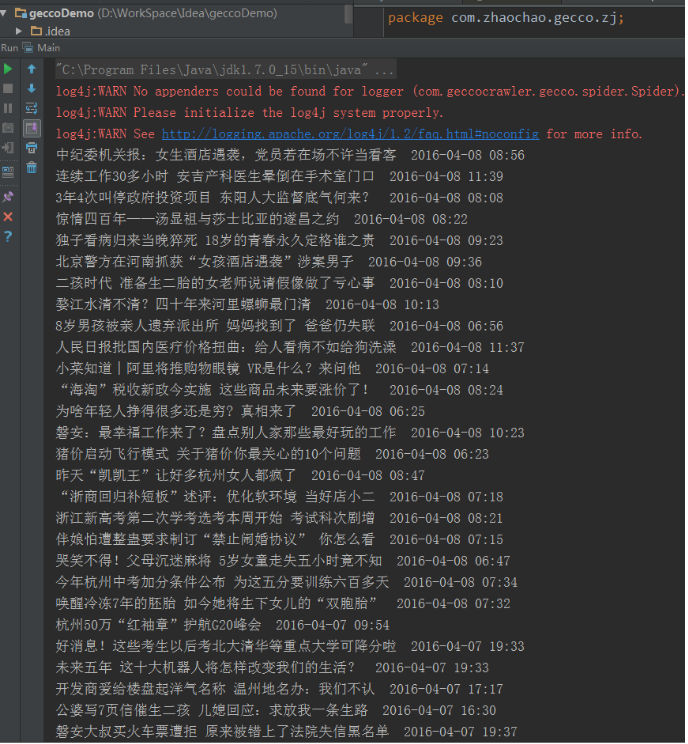Pause the program output
This screenshot has width=688, height=744.
click(x=8, y=109)
